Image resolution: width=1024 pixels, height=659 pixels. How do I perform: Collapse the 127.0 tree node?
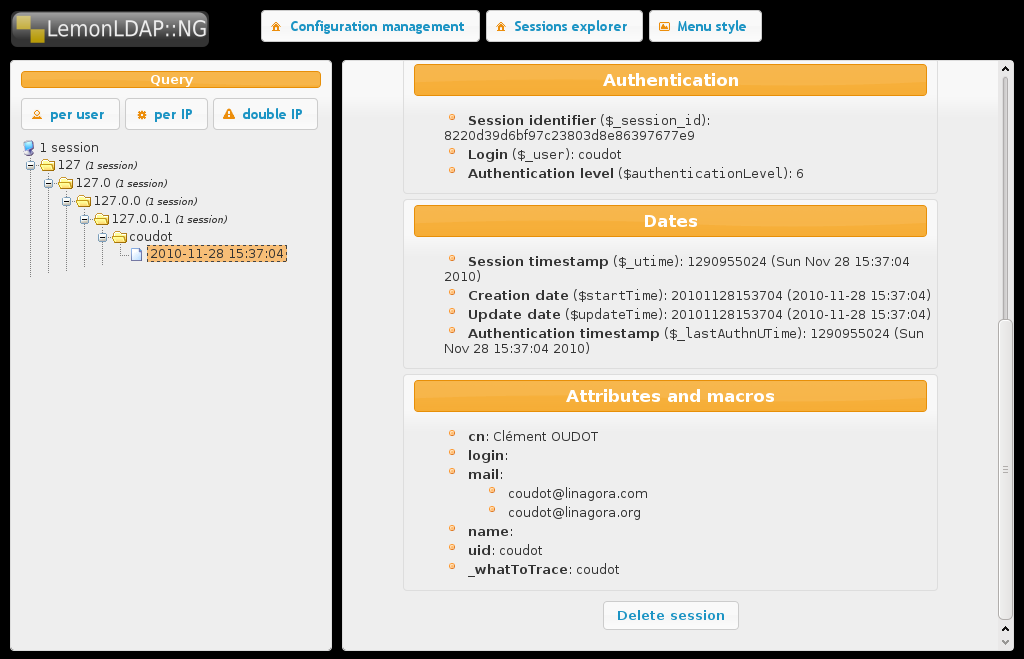click(48, 184)
